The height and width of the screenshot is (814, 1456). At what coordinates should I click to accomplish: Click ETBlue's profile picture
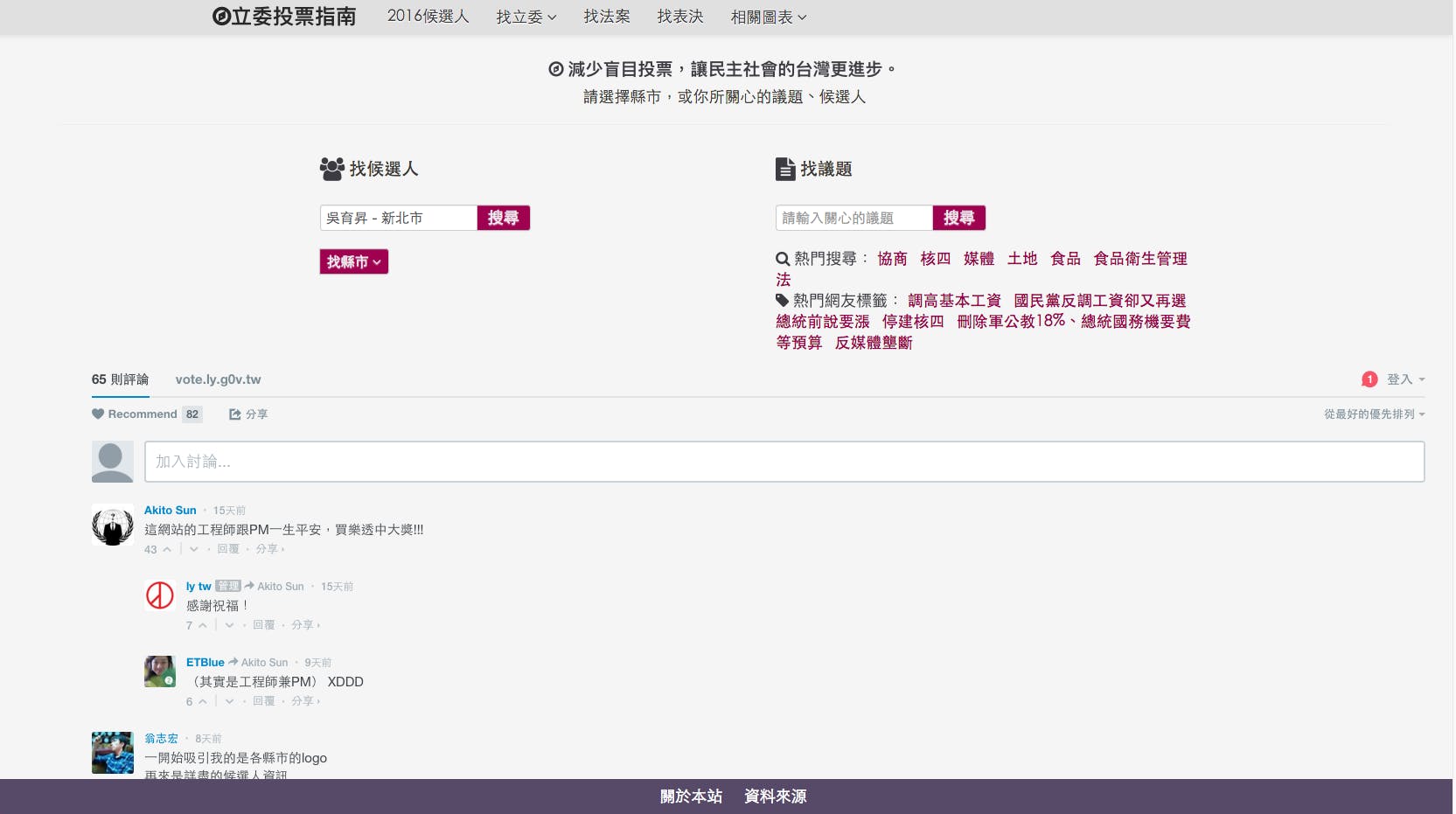pyautogui.click(x=160, y=671)
